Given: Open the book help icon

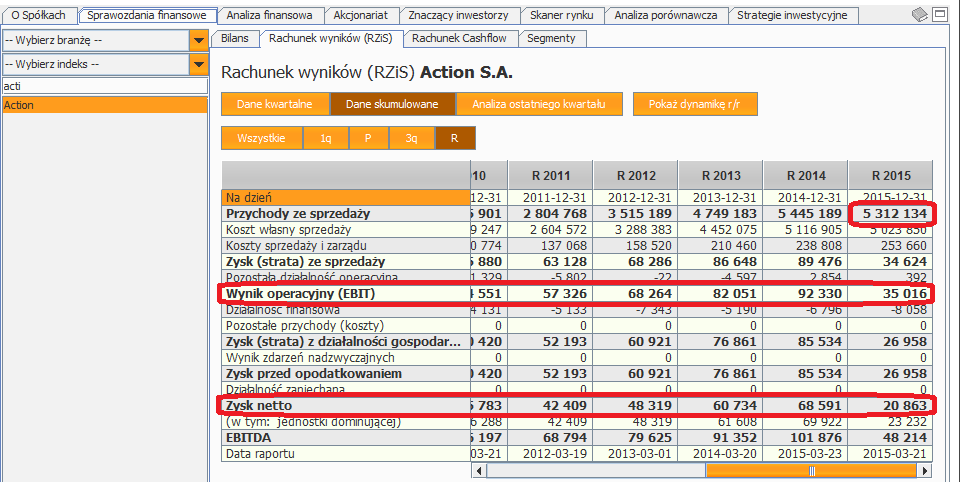Looking at the screenshot, I should 920,14.
